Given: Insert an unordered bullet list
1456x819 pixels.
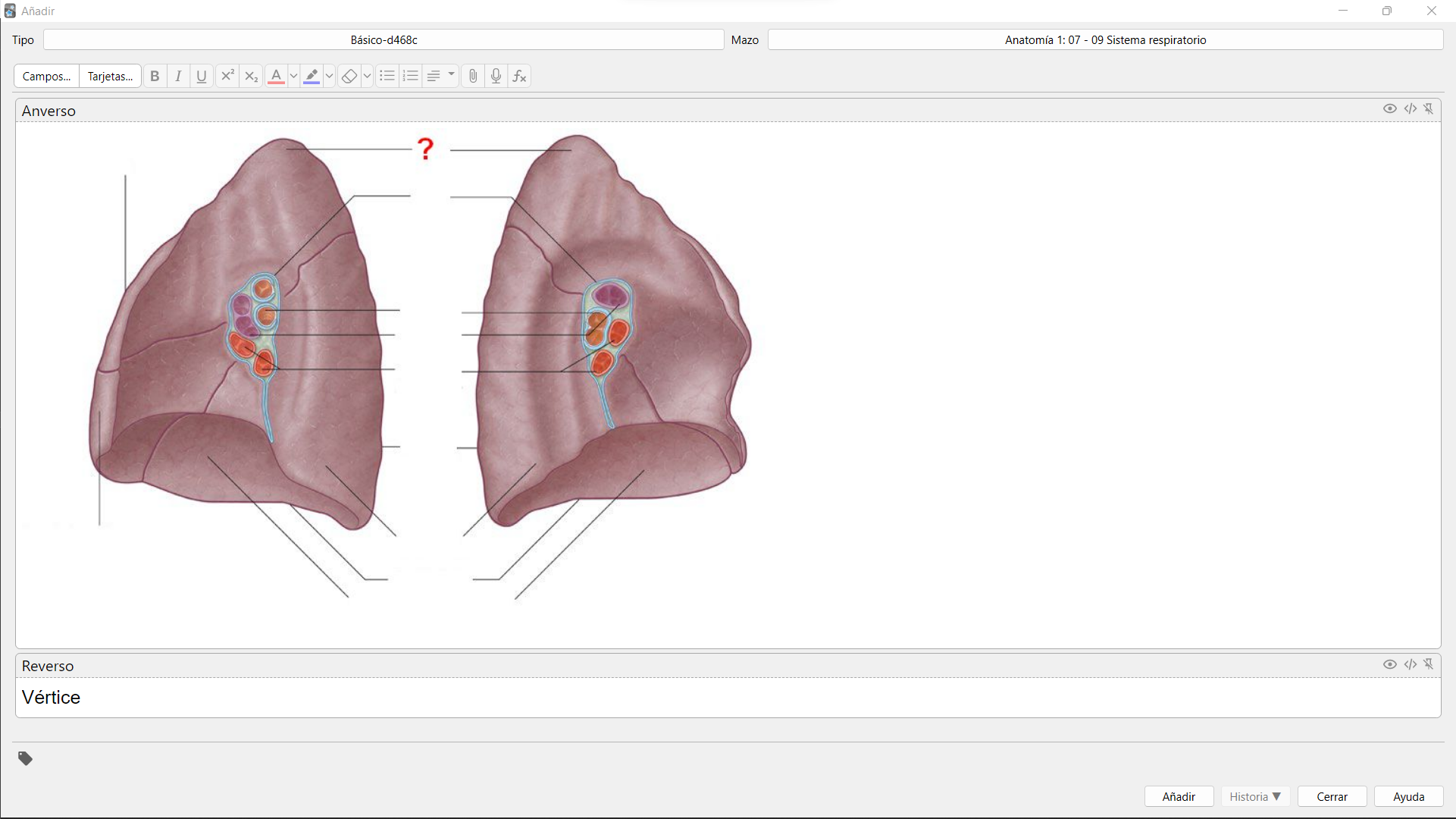Looking at the screenshot, I should (387, 76).
